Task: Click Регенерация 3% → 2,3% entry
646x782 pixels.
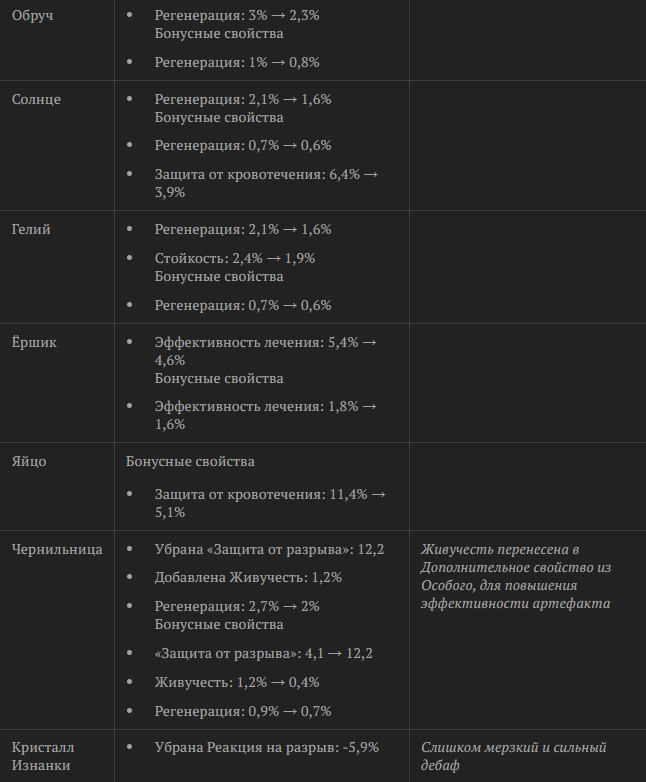Action: pos(237,15)
